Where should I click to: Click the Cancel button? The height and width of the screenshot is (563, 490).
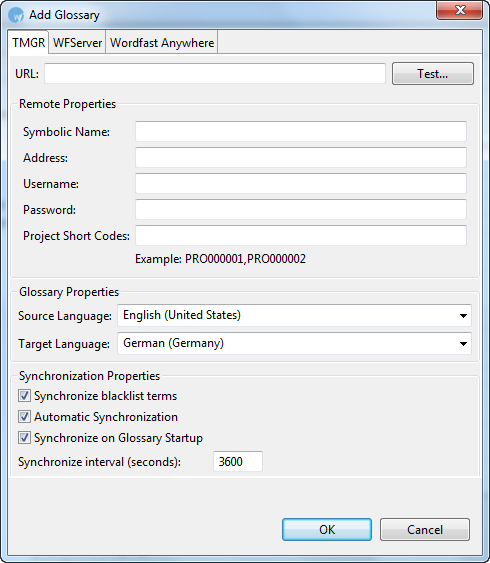[x=425, y=530]
